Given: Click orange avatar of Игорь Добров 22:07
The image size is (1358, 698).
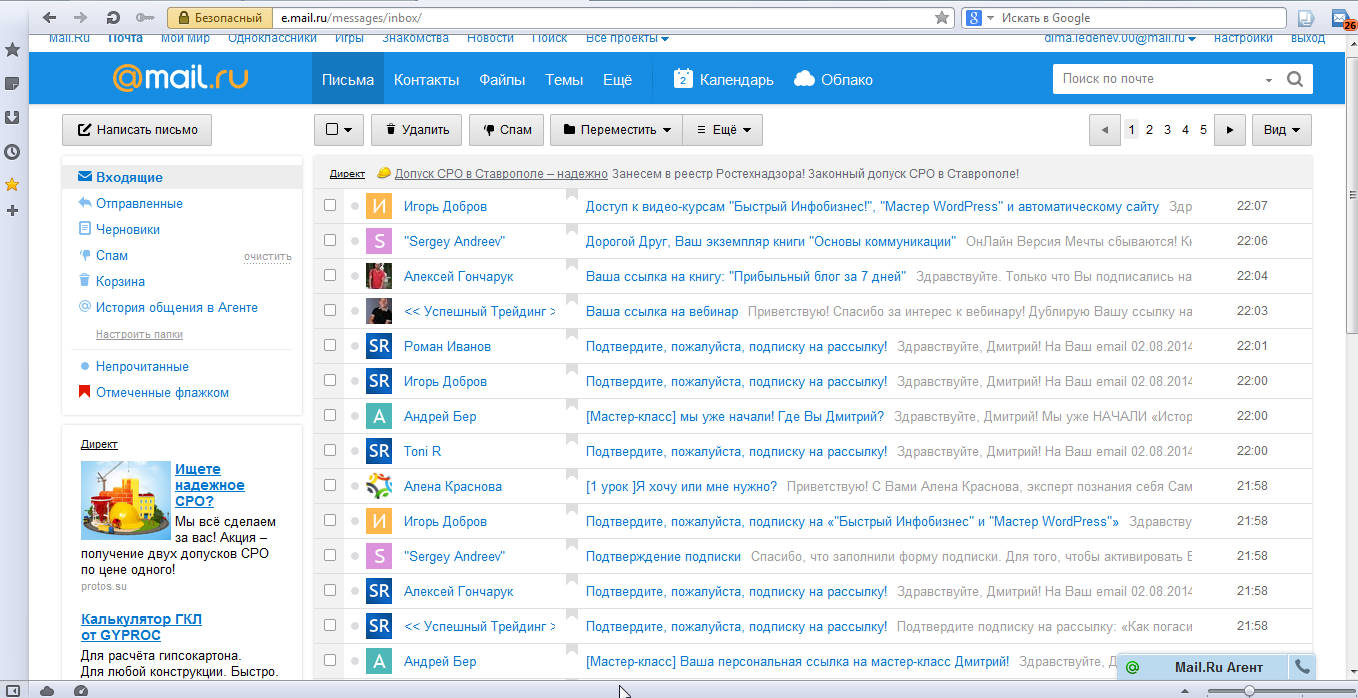Looking at the screenshot, I should tap(379, 206).
